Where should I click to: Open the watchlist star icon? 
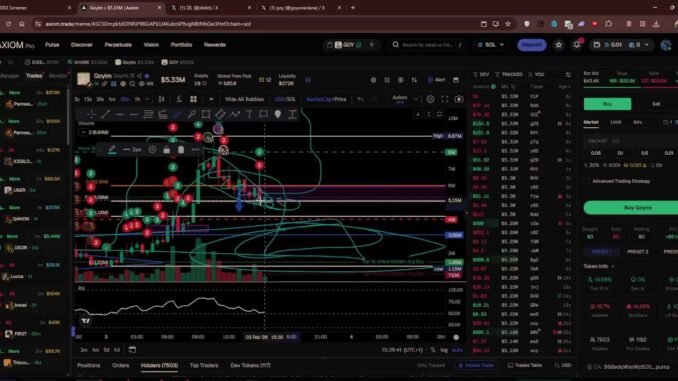point(559,45)
